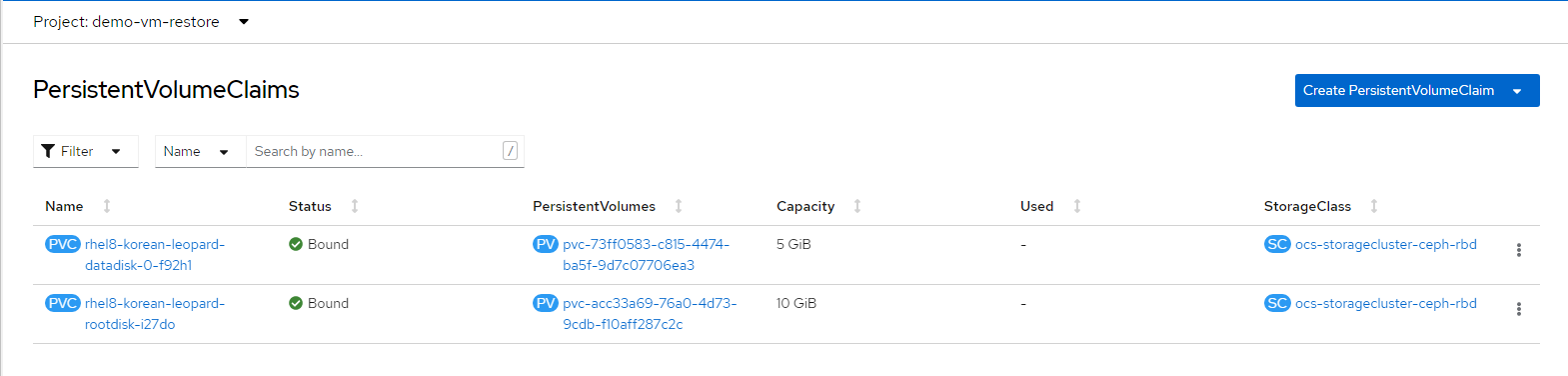Screen dimensions: 1568x376
Task: Open PVC rhel8-korean-leopard-rootdisk-i27do link
Action: pos(155,314)
